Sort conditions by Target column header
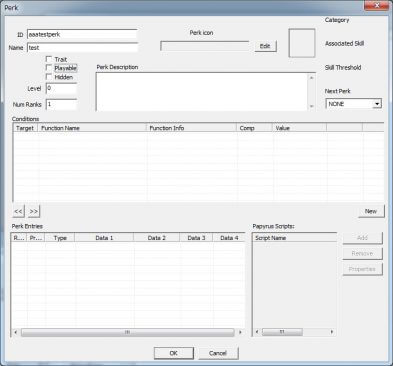The width and height of the screenshot is (393, 366). click(x=25, y=128)
